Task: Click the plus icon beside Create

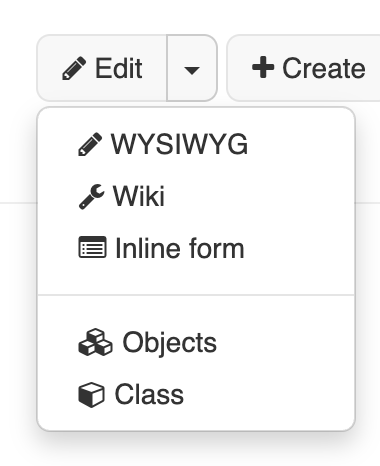Action: (263, 67)
